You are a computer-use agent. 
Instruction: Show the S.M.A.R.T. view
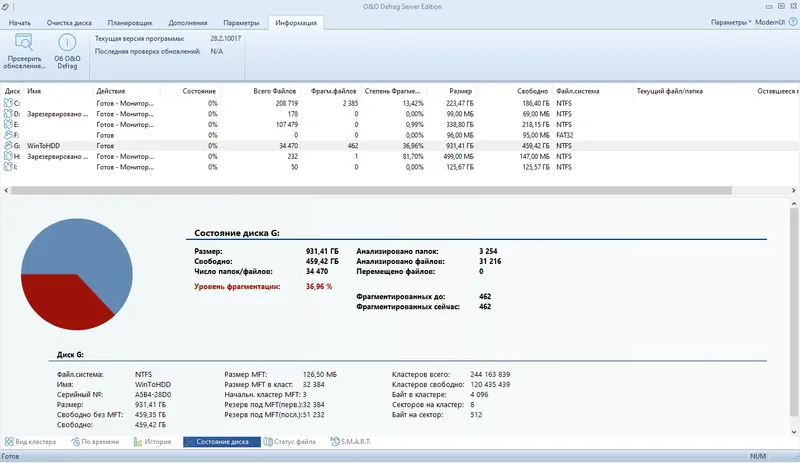[351, 442]
